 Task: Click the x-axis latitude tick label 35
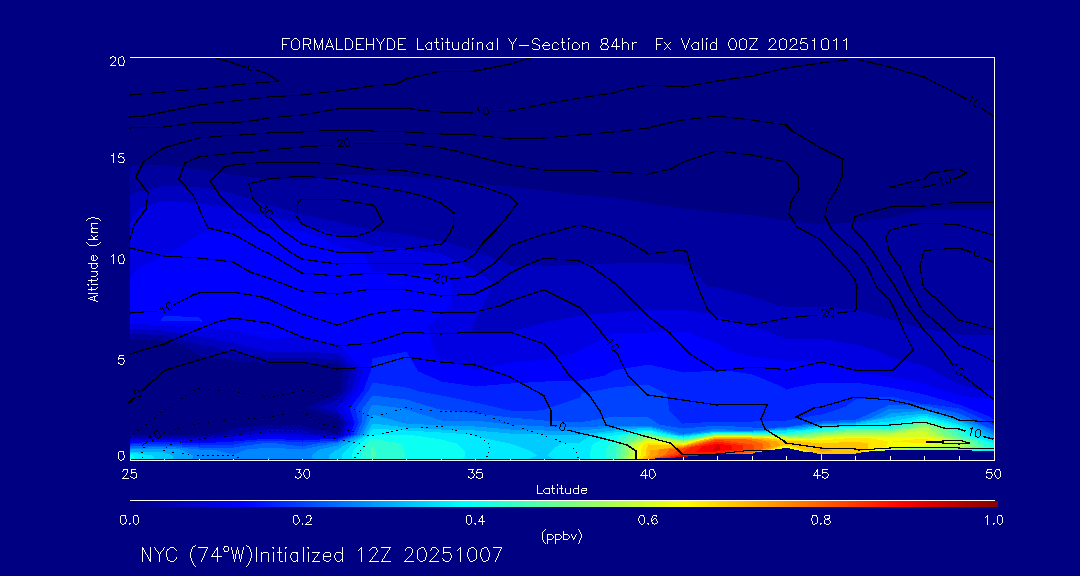475,473
